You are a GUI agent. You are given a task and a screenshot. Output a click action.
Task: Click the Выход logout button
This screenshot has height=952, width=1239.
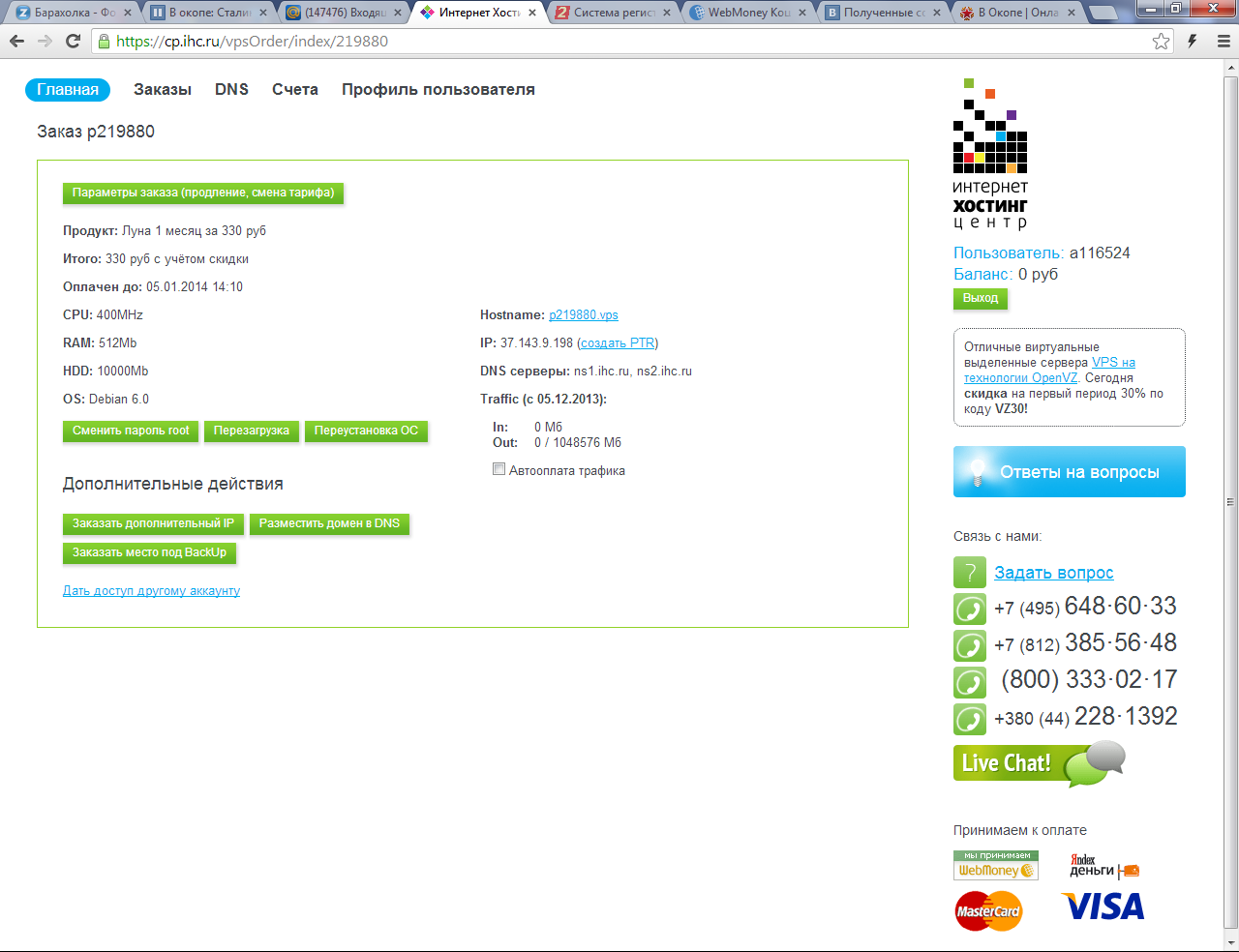[981, 298]
